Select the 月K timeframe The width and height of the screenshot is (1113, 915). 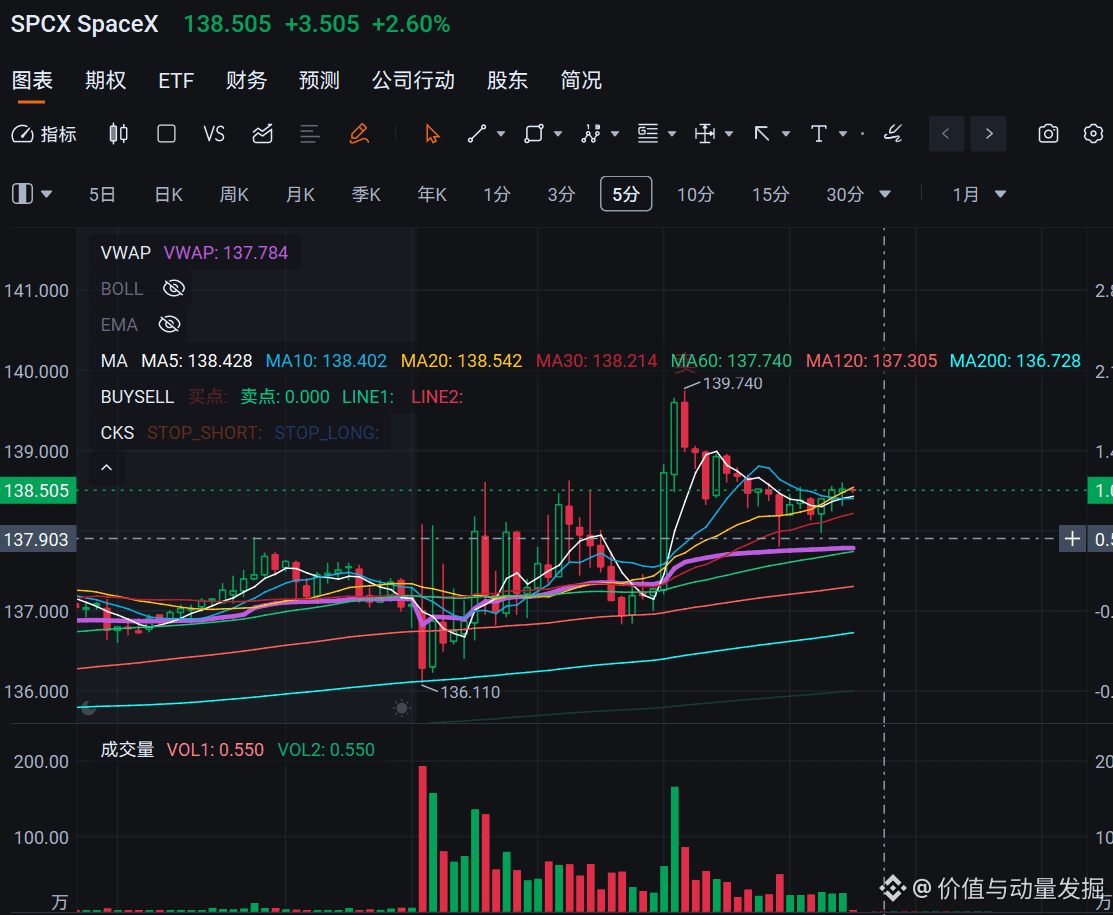300,194
